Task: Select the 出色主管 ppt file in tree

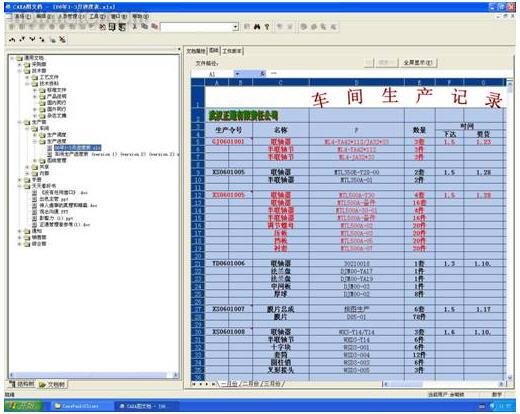Action: click(x=50, y=199)
